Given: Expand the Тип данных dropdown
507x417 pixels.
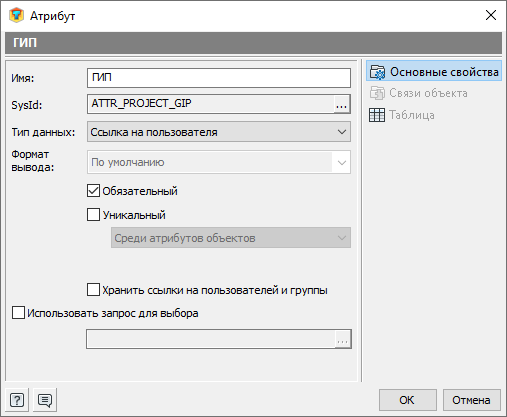Looking at the screenshot, I should [219, 132].
